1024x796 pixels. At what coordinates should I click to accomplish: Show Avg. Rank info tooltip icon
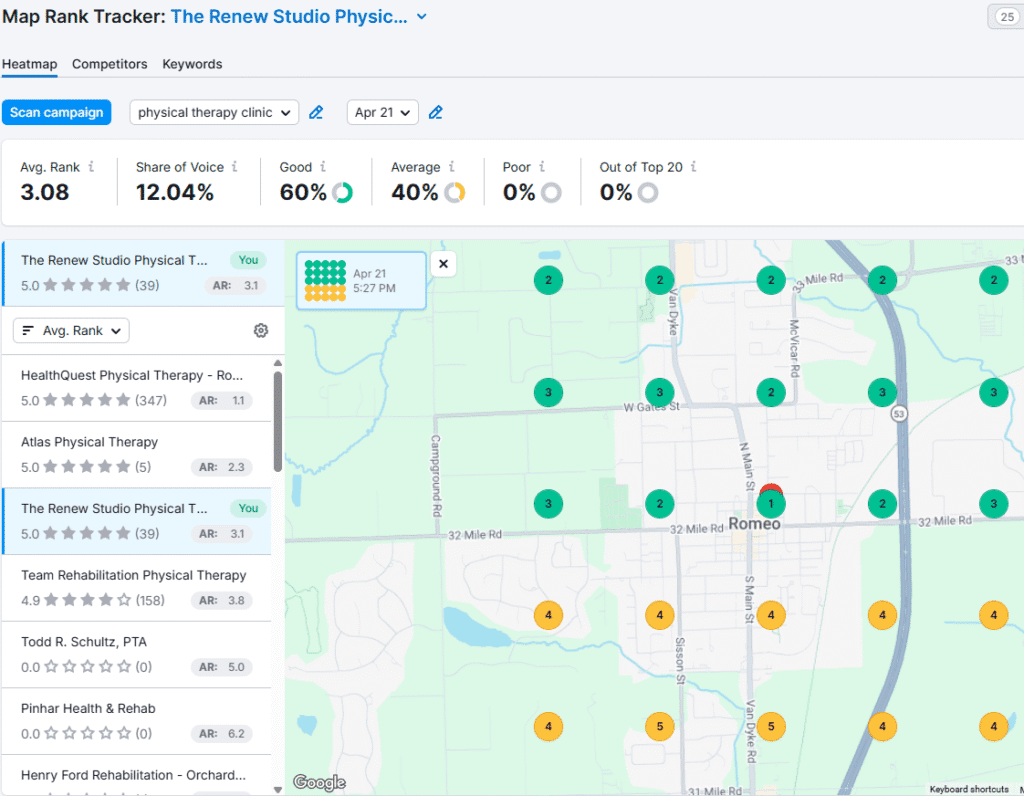[91, 167]
